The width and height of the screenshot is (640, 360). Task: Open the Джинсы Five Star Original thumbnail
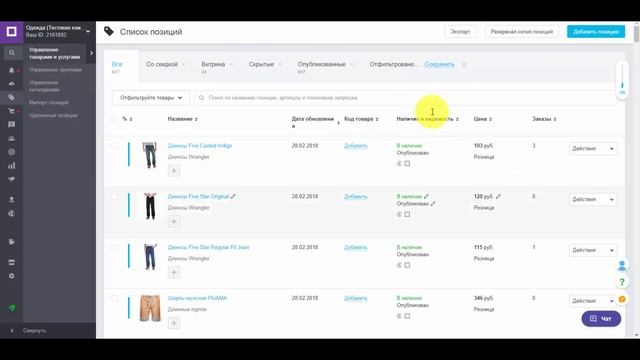click(150, 206)
